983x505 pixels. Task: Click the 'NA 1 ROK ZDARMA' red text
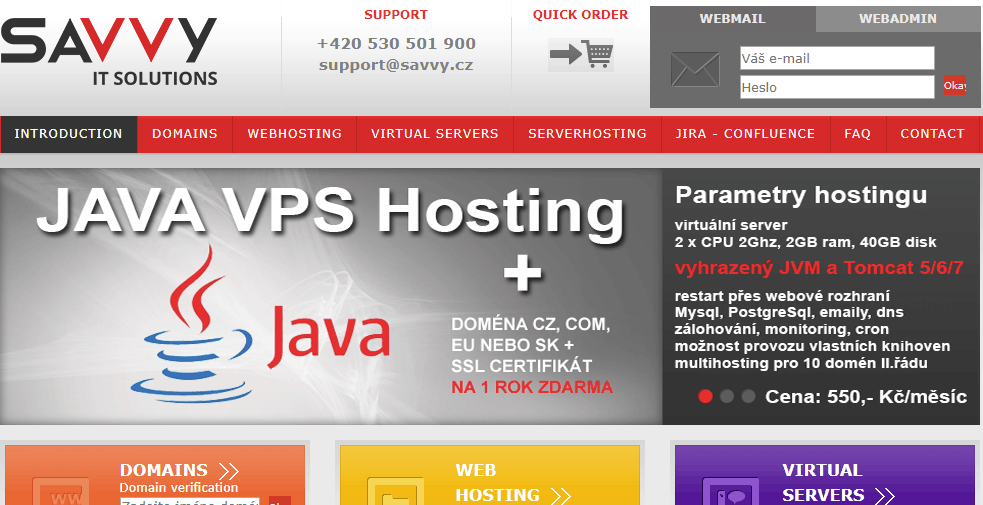[x=532, y=387]
